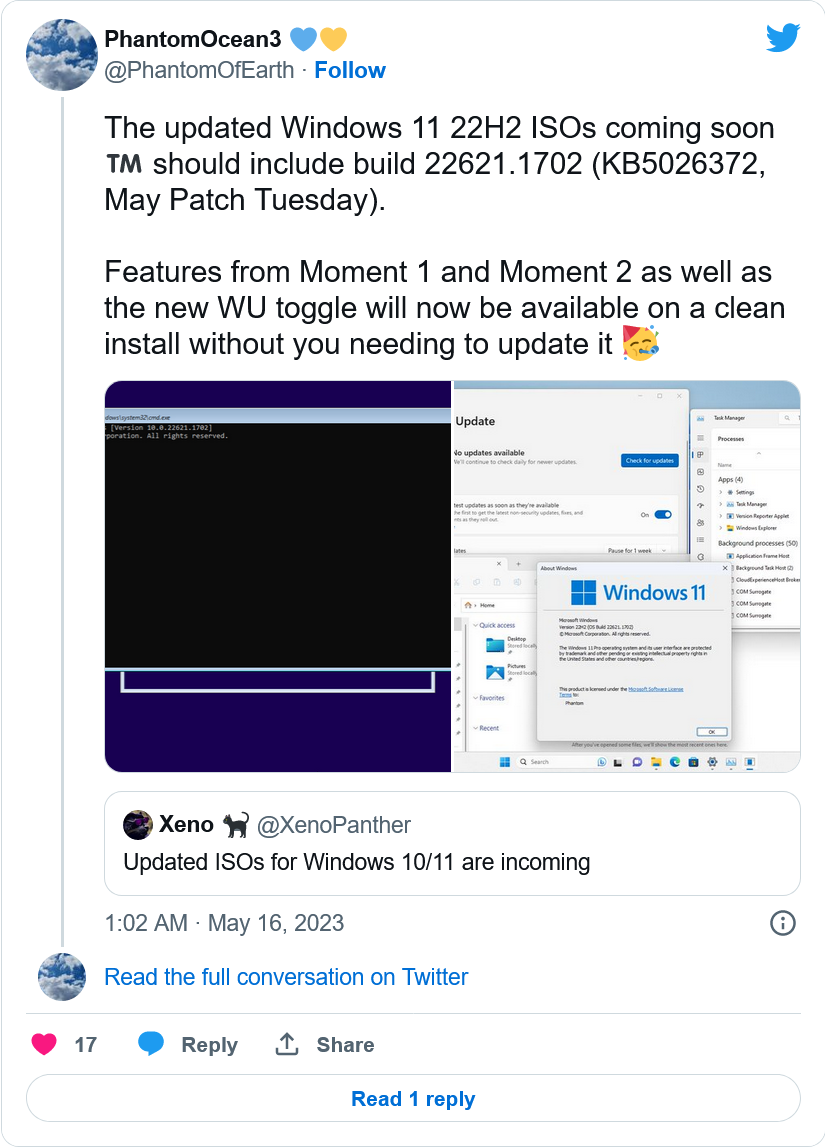Click the Reply speech bubble icon
The image size is (825, 1147).
pyautogui.click(x=151, y=1045)
